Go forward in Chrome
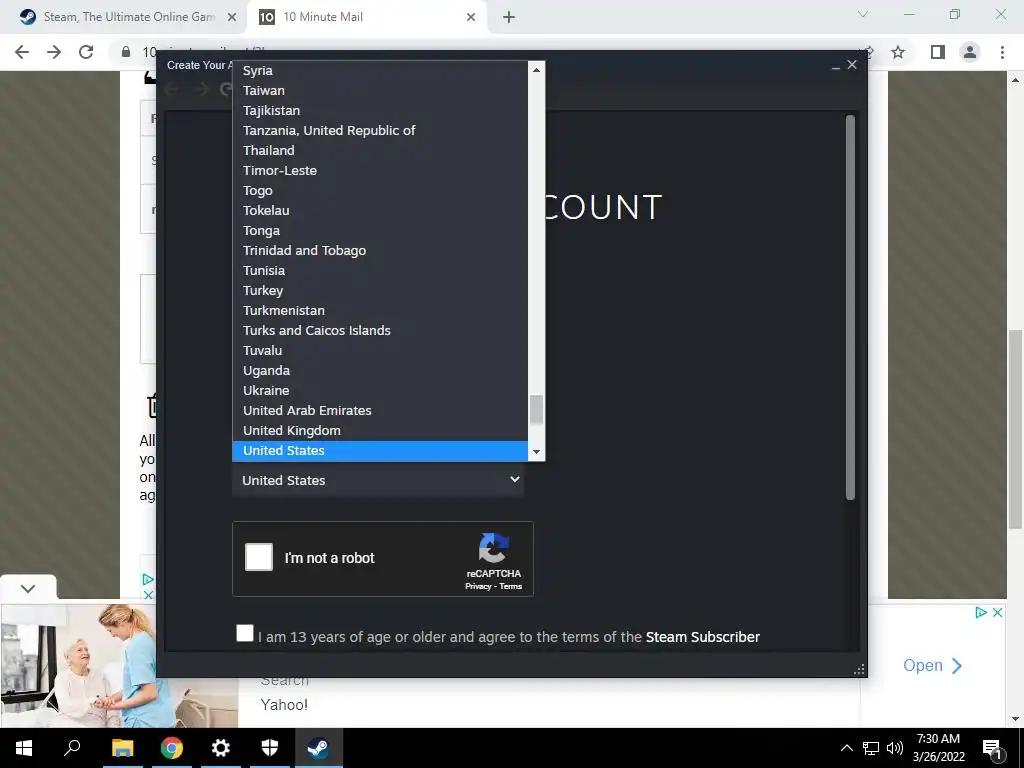 pos(54,52)
